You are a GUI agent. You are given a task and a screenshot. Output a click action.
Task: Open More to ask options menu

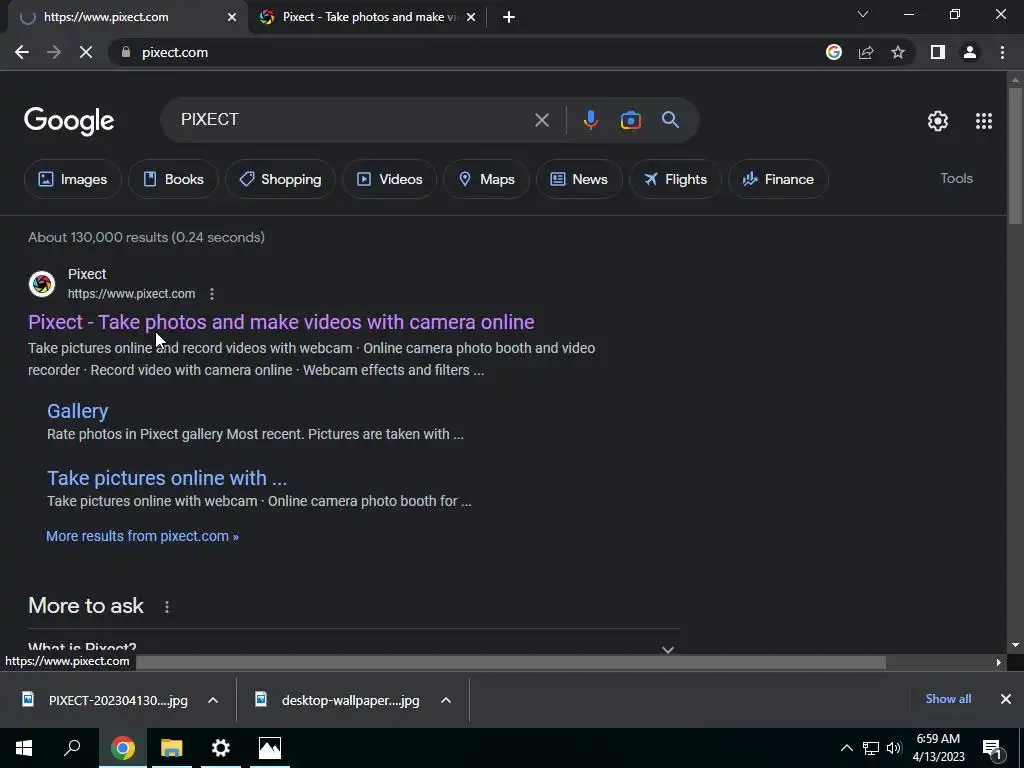[x=167, y=607]
